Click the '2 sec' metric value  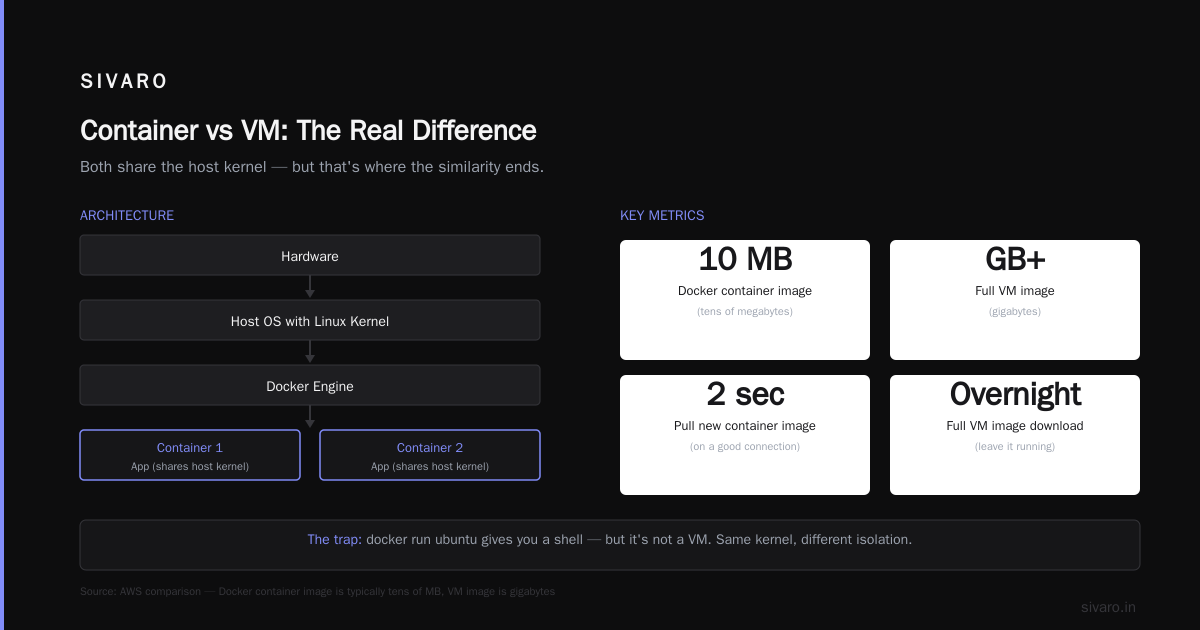[745, 394]
